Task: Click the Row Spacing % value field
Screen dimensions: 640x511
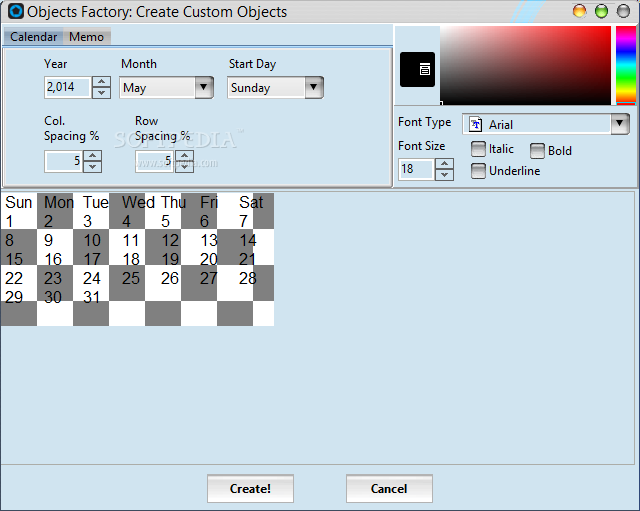Action: pos(155,161)
